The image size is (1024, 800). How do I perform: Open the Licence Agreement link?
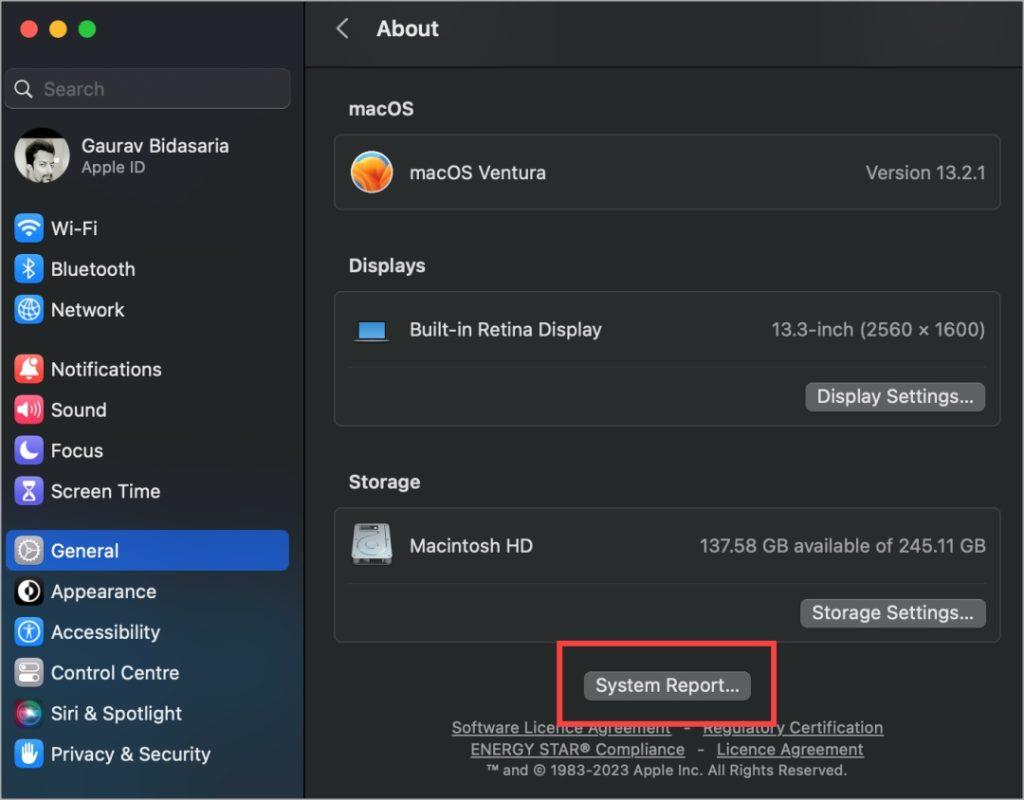coord(790,749)
